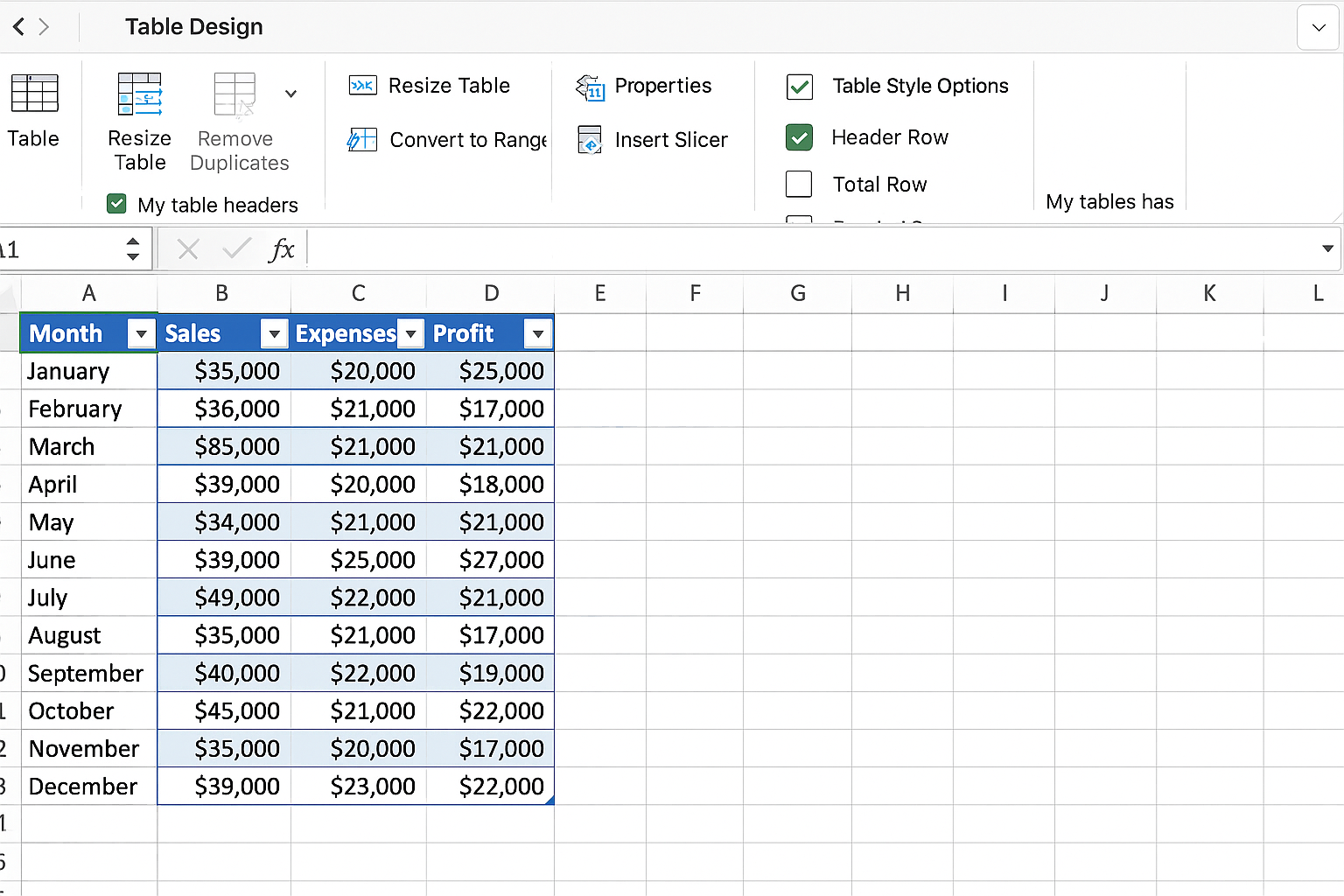Enable the Total Row checkbox
Screen dimensions: 1344x896
[799, 184]
